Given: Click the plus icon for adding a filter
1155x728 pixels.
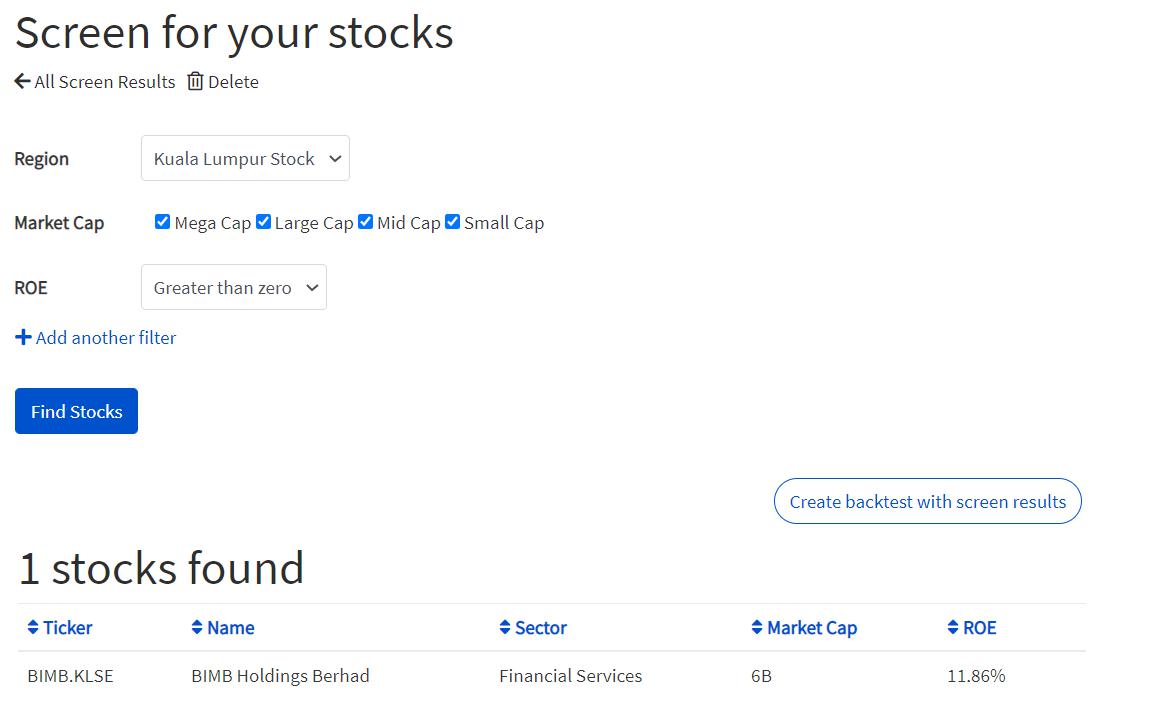Looking at the screenshot, I should (x=23, y=338).
